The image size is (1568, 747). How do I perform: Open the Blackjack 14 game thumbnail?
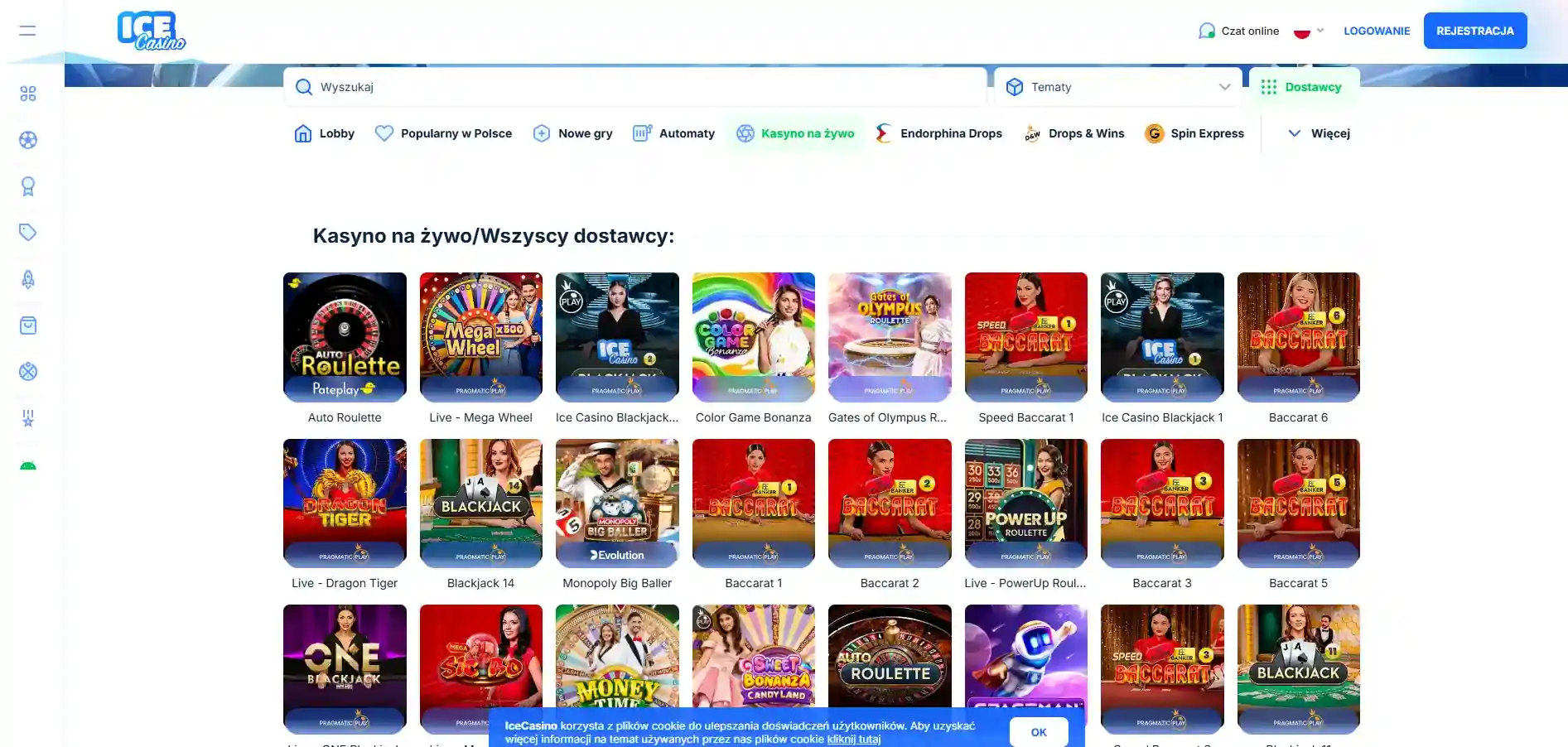(x=481, y=504)
